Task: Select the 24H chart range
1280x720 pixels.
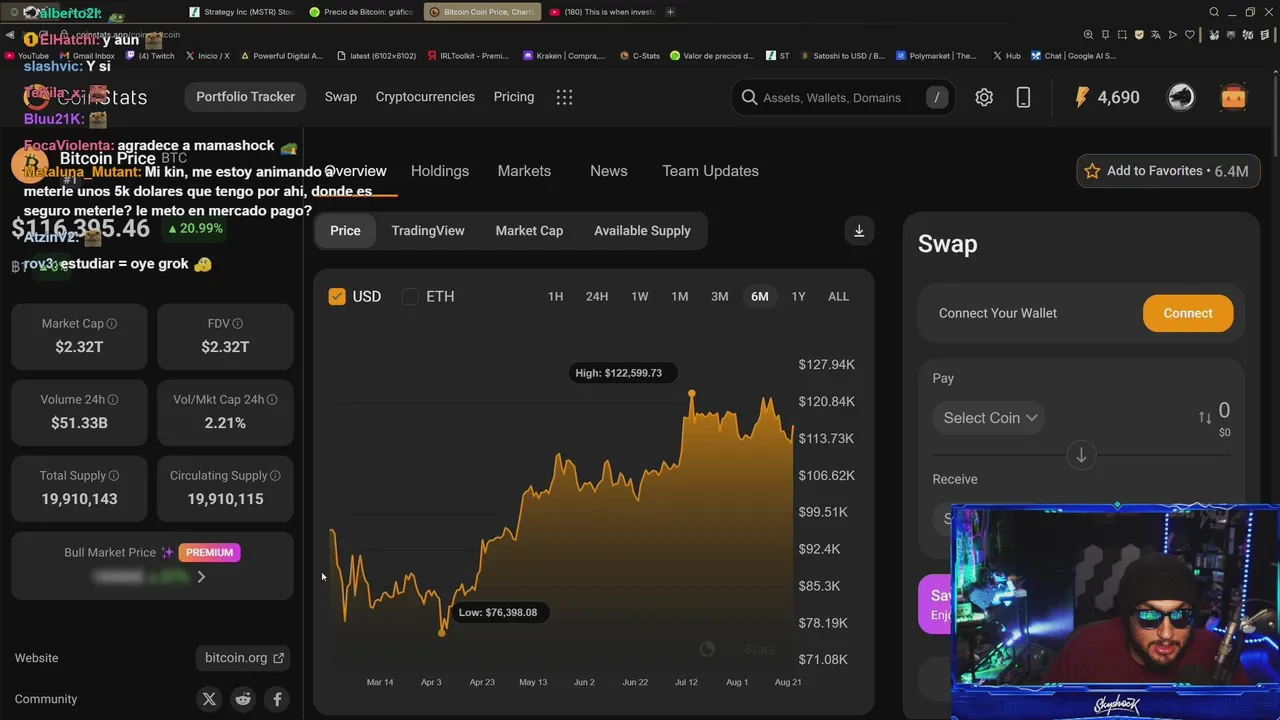Action: point(597,296)
